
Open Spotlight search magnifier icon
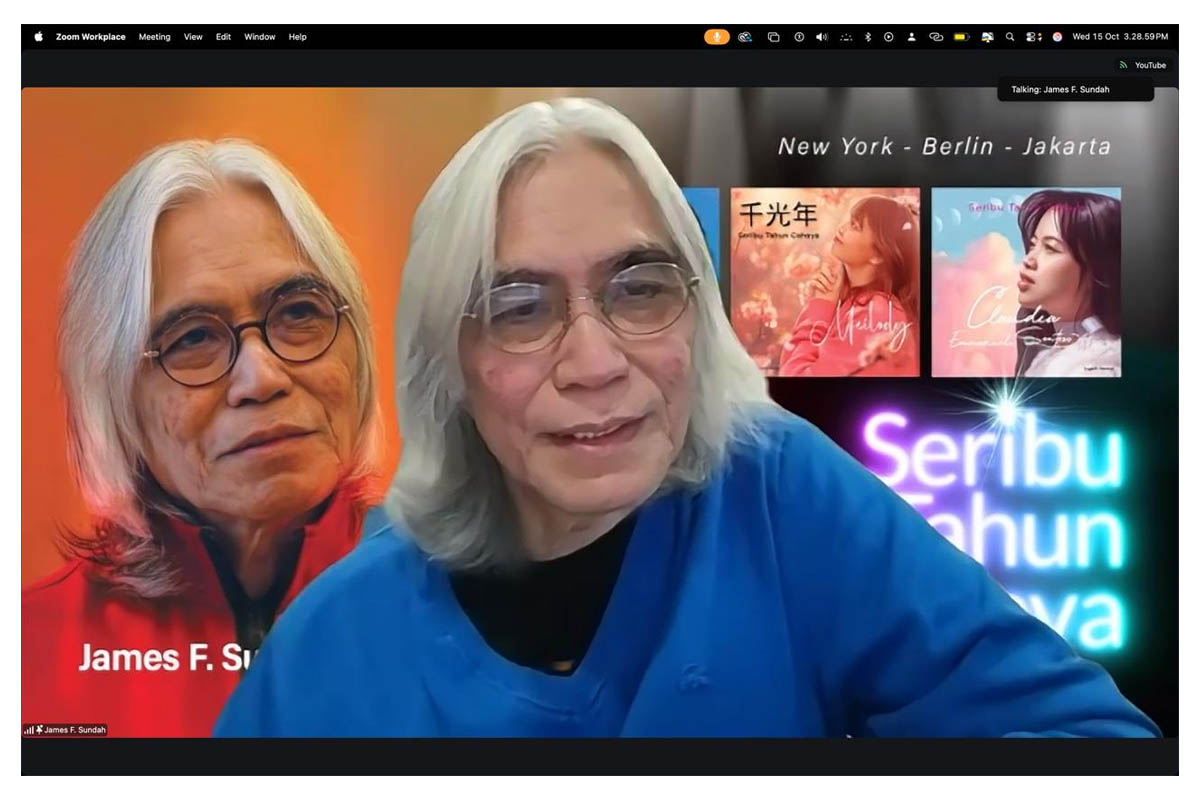coord(1010,37)
